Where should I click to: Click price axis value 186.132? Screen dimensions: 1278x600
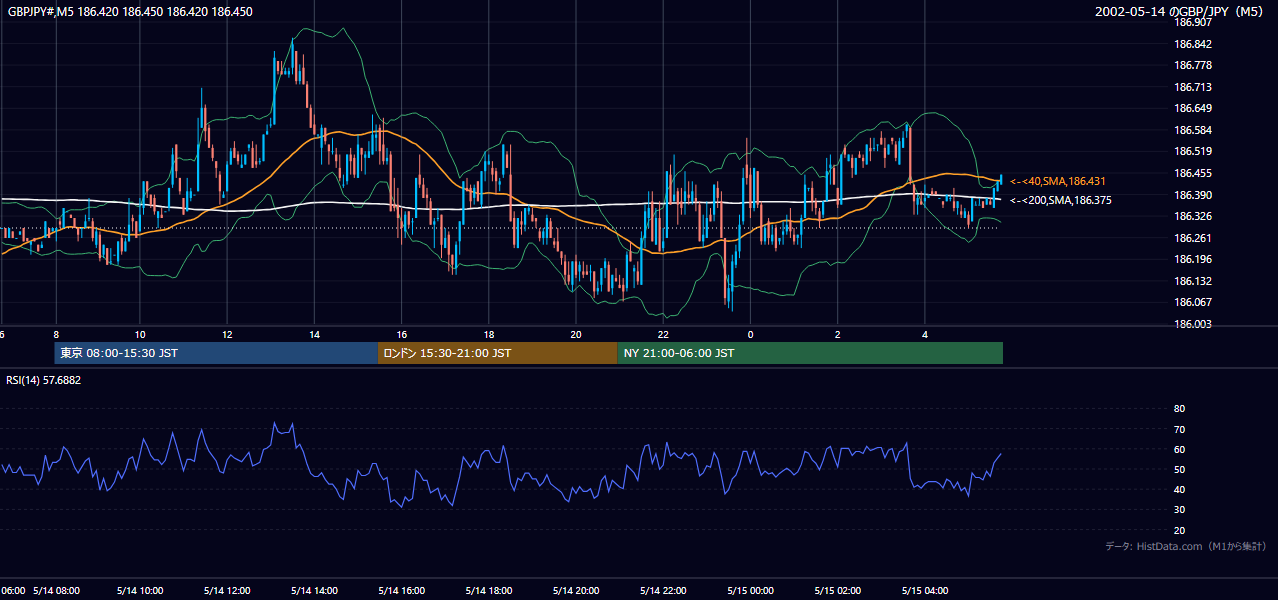pyautogui.click(x=1193, y=281)
